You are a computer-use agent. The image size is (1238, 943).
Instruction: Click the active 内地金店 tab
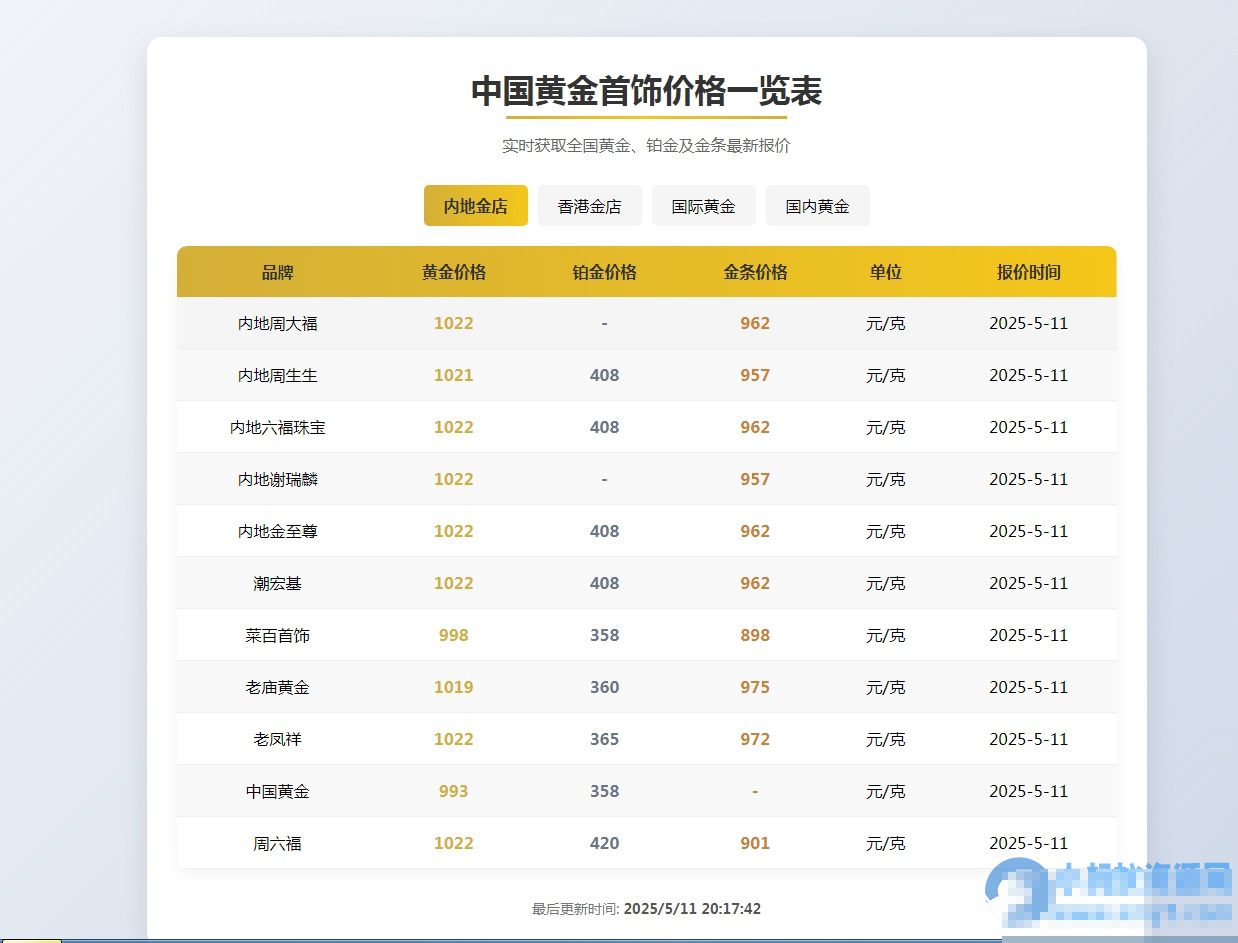pos(475,206)
